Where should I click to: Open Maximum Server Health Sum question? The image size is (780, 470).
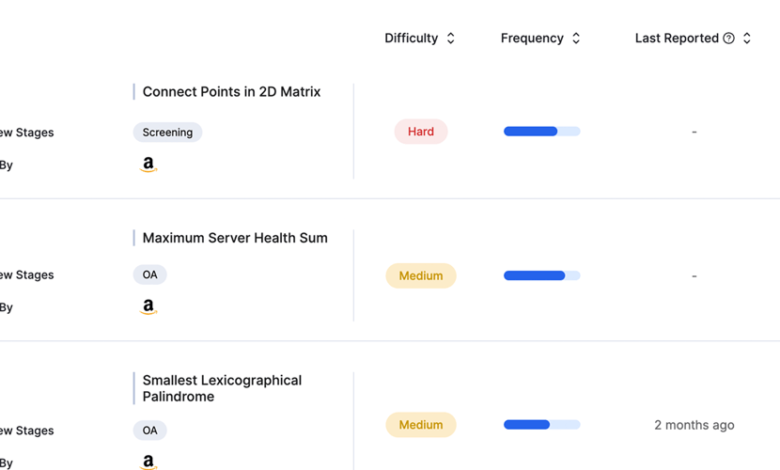(235, 238)
